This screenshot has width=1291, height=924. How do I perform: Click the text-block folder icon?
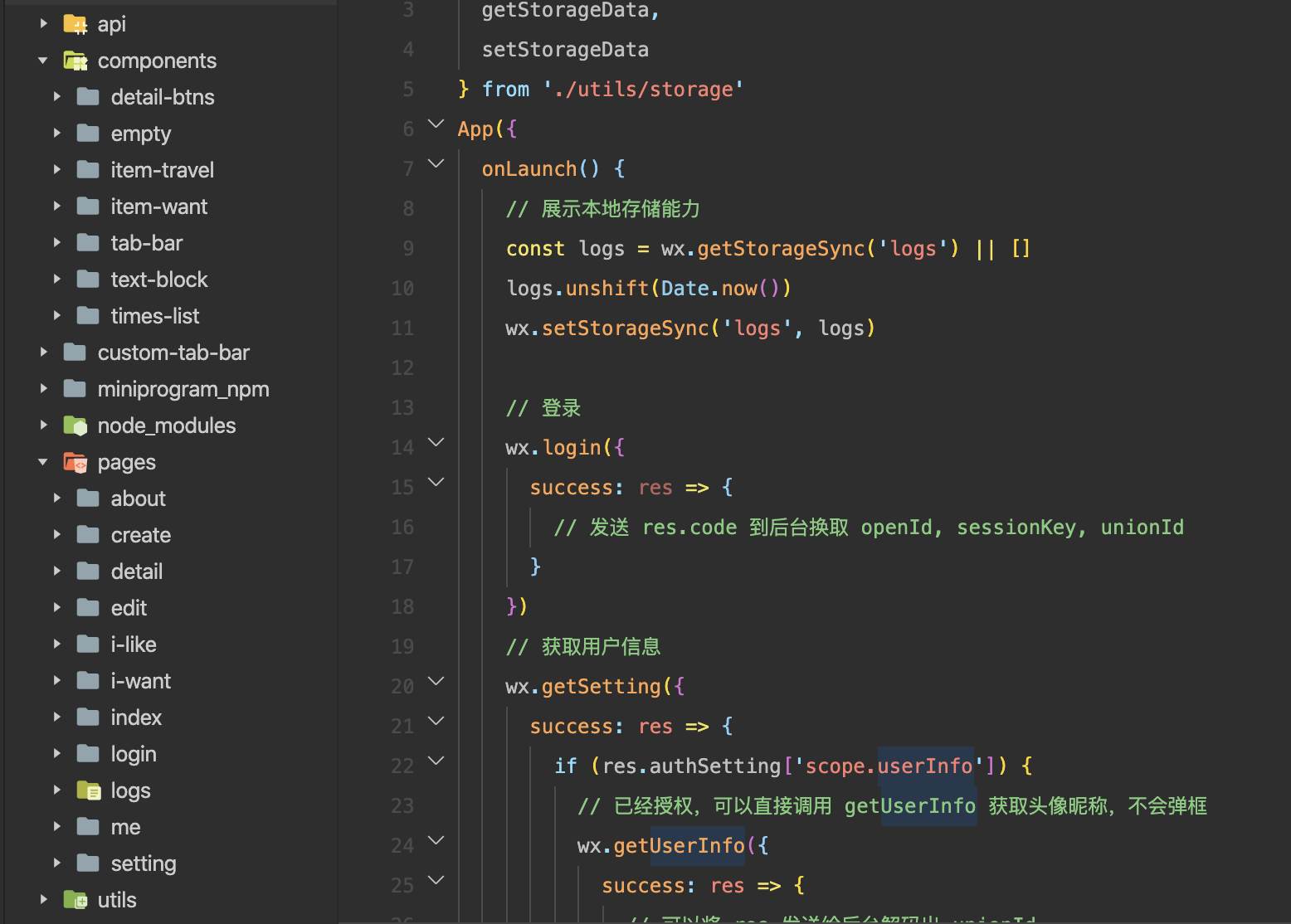pyautogui.click(x=88, y=280)
